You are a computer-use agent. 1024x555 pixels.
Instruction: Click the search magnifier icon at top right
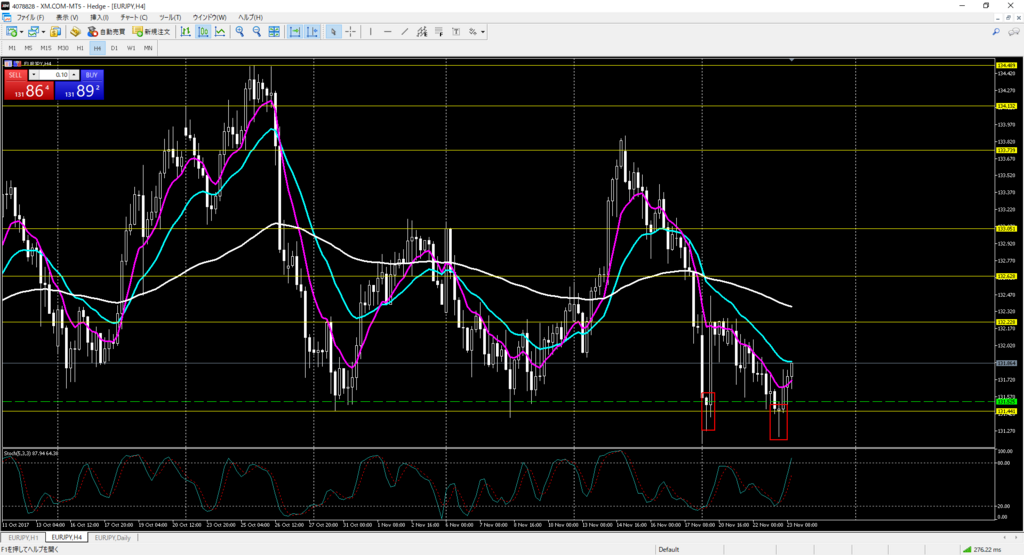(996, 31)
